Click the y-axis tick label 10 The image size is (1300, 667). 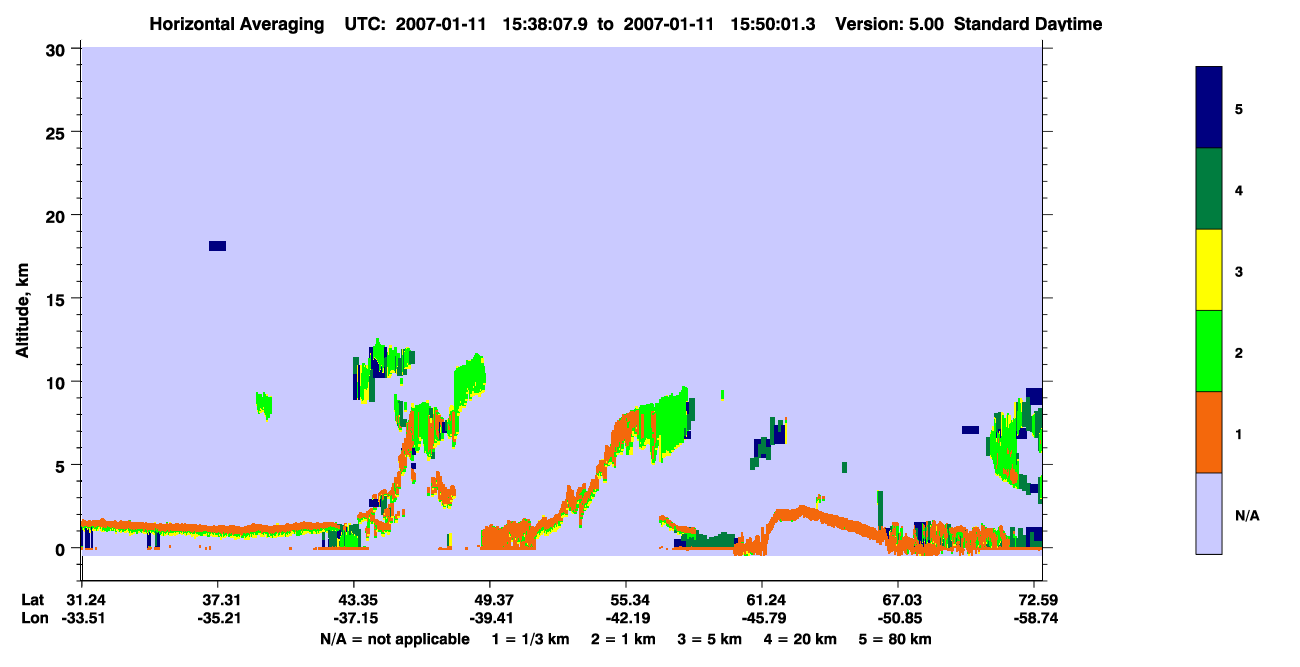[x=58, y=382]
